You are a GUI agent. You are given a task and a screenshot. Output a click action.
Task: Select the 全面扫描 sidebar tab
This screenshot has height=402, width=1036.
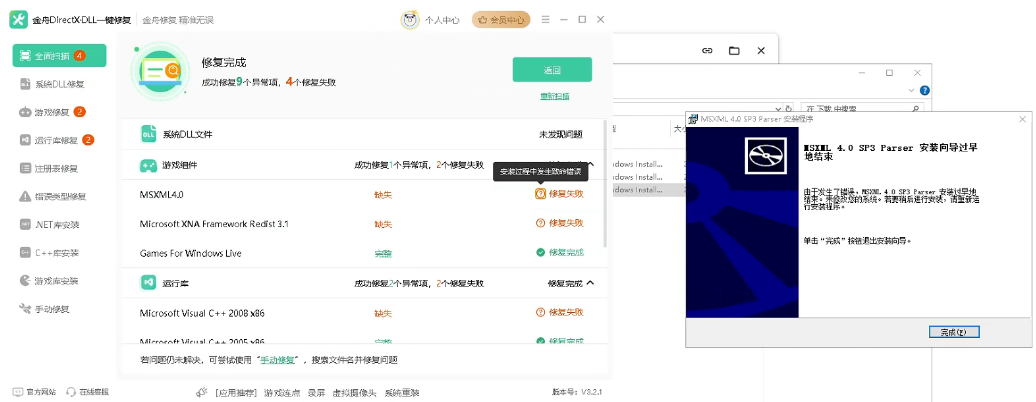[59, 56]
